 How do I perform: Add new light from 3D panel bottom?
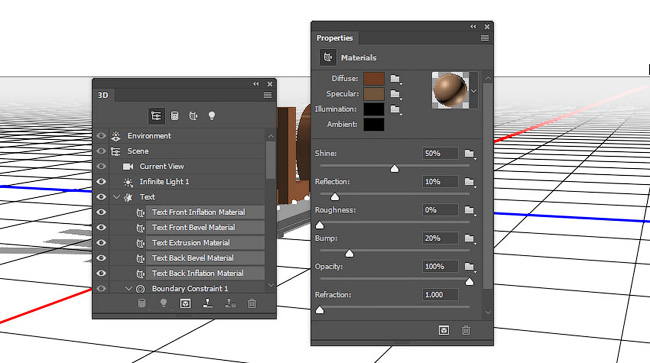pyautogui.click(x=163, y=304)
